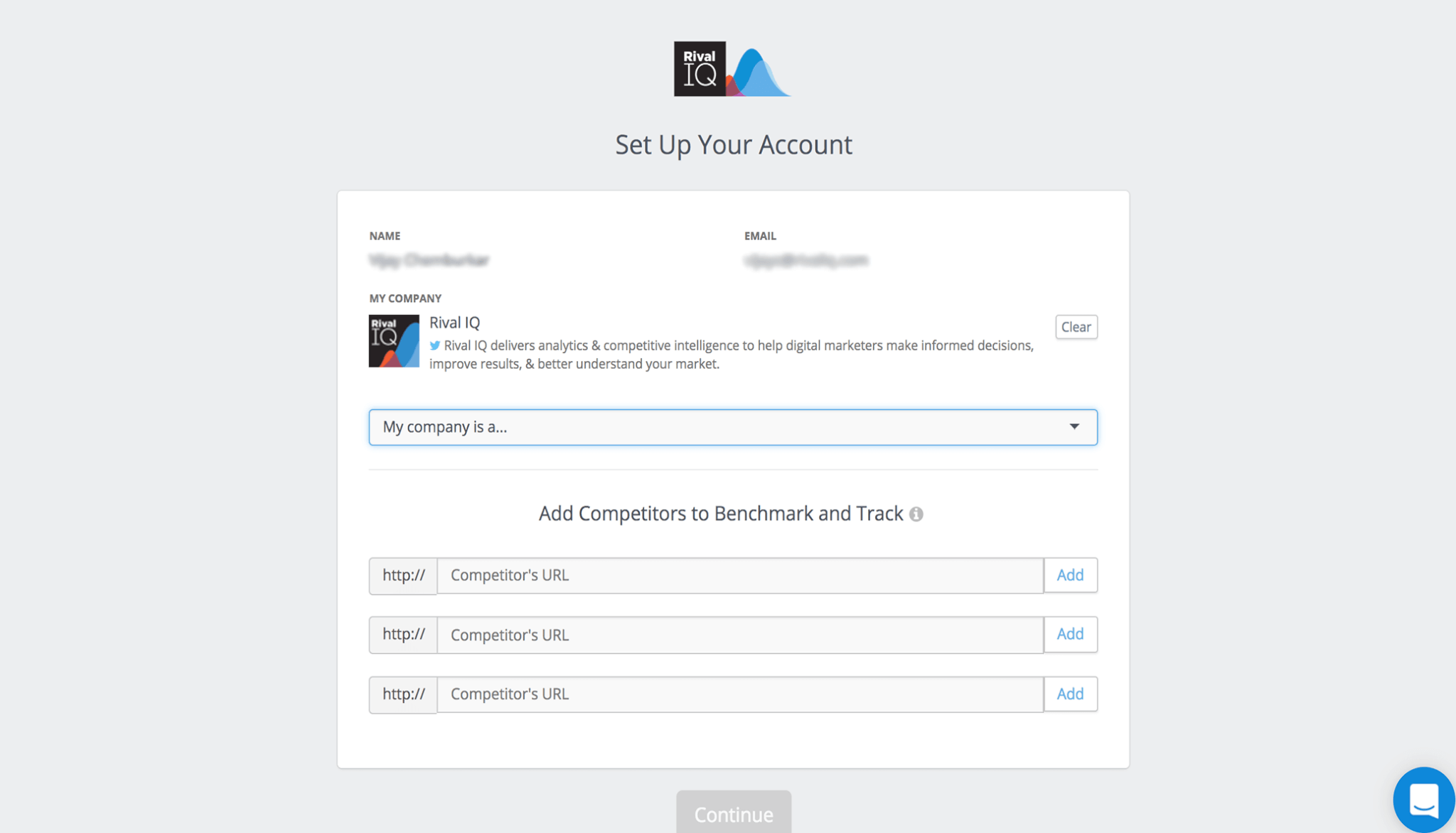Click the blurred value under NAME label
The image size is (1456, 833).
coord(429,260)
